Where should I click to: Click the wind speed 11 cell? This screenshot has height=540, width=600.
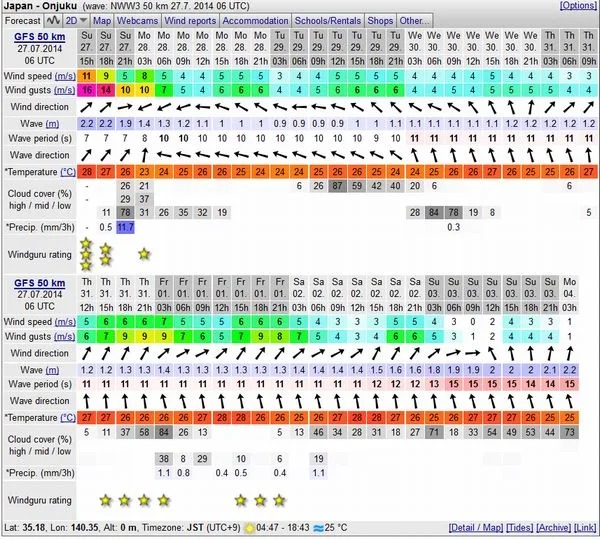pos(86,76)
